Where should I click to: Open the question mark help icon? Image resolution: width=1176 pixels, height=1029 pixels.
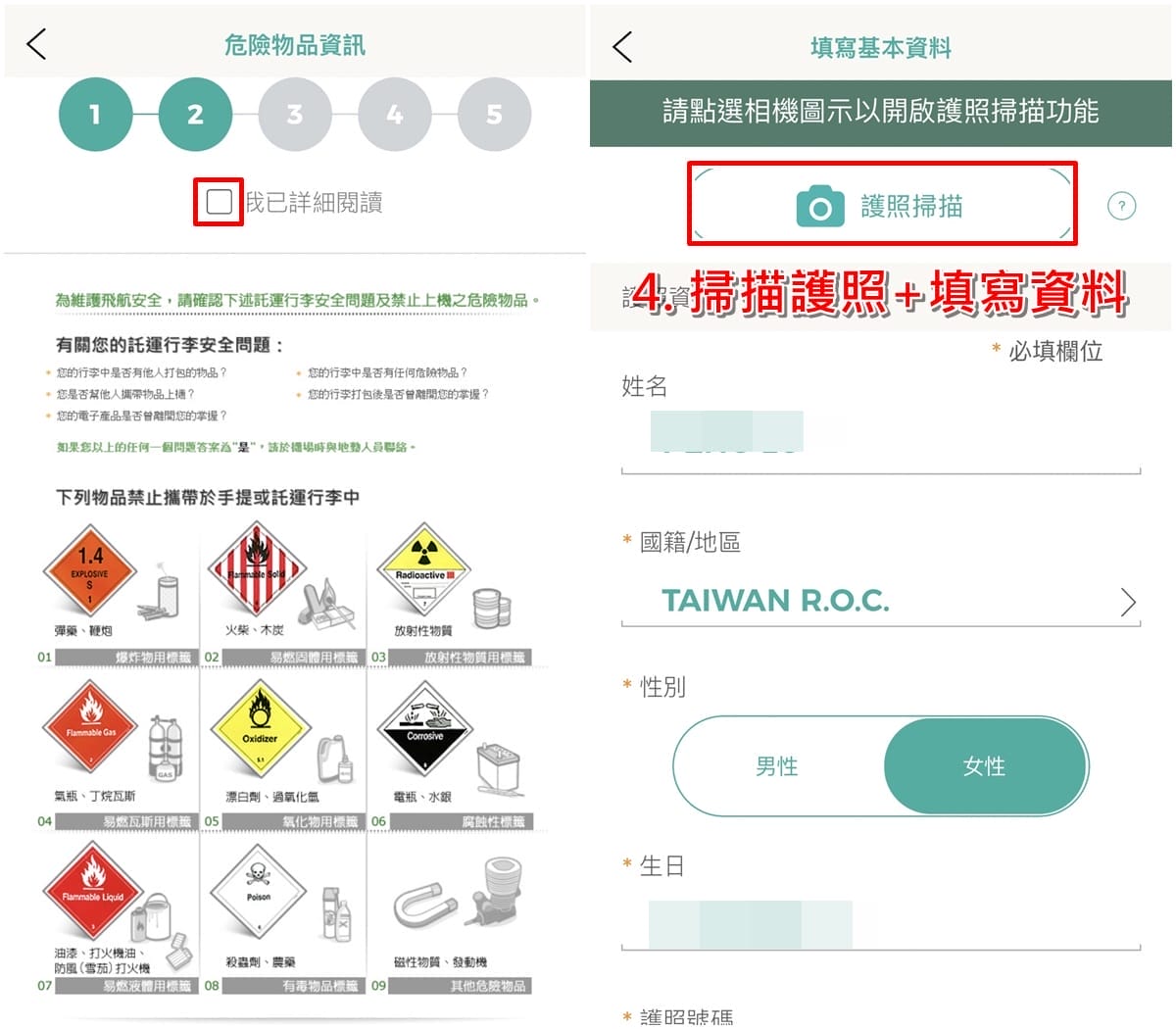(x=1121, y=206)
